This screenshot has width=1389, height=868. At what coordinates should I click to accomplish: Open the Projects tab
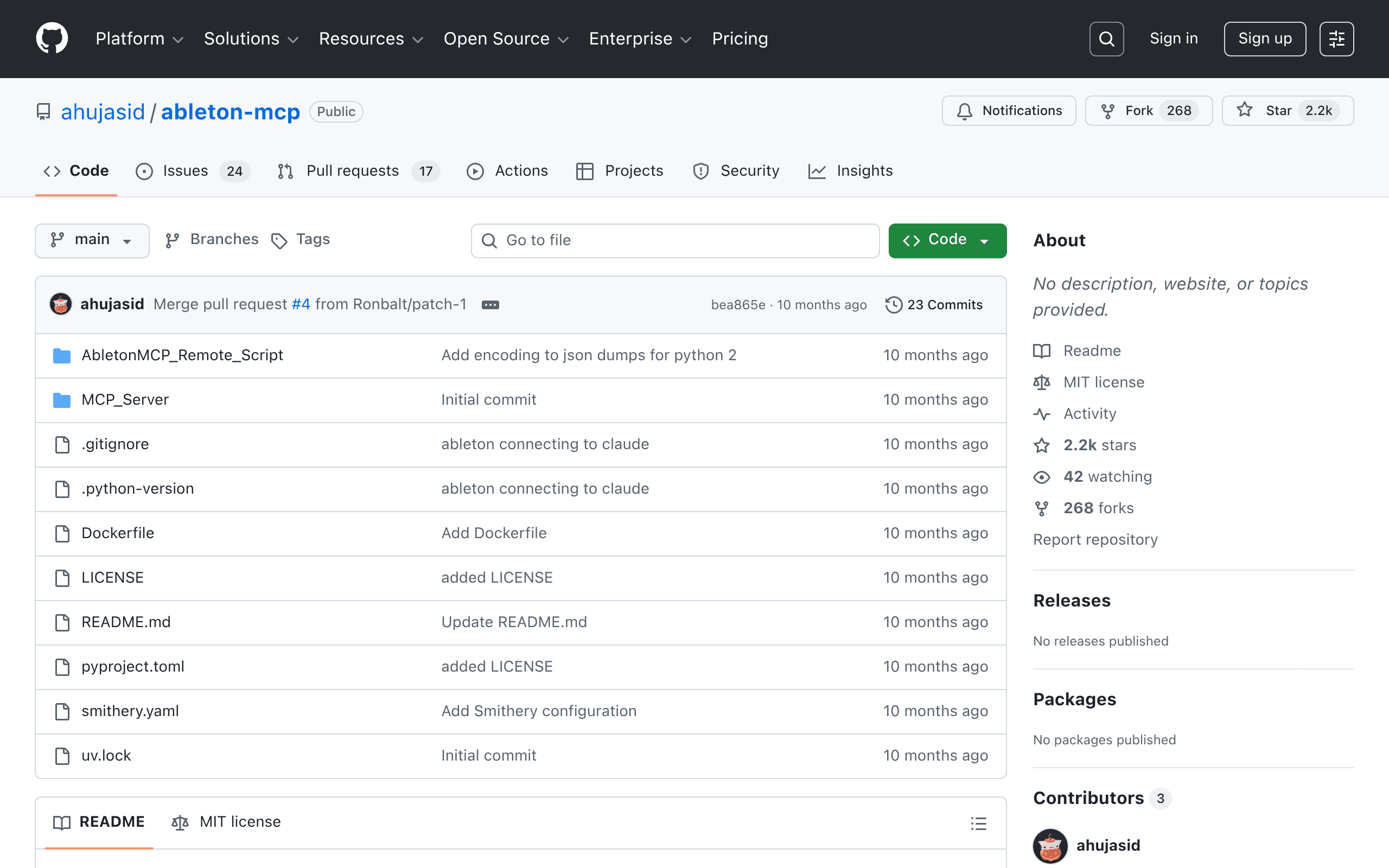coord(620,171)
